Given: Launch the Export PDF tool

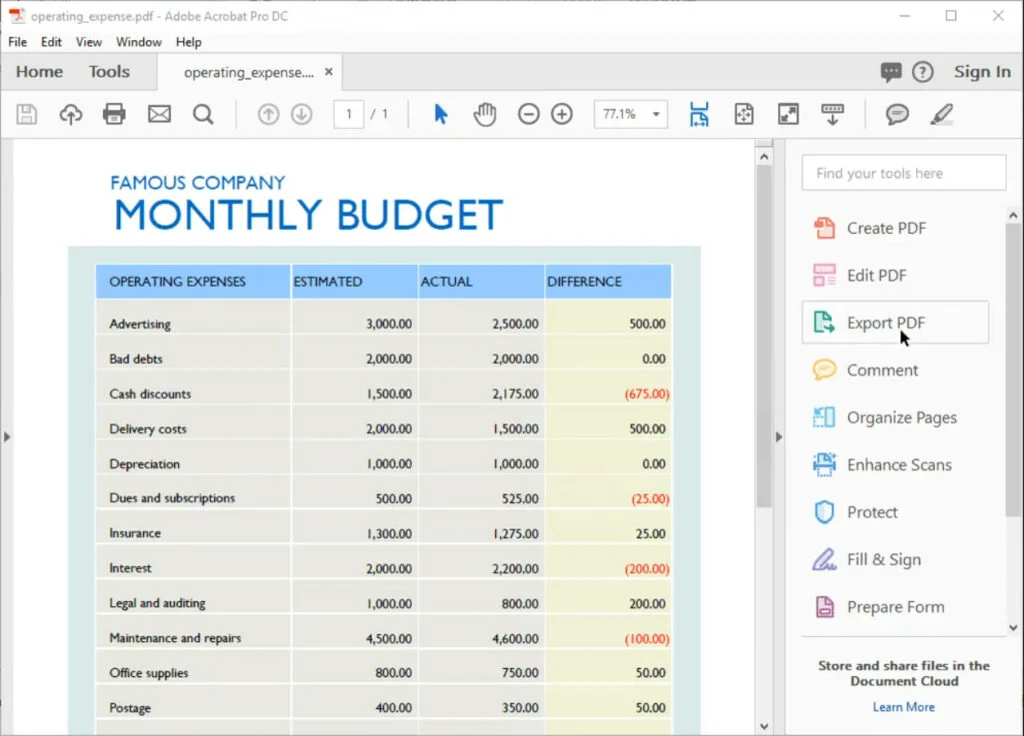Looking at the screenshot, I should coord(884,322).
